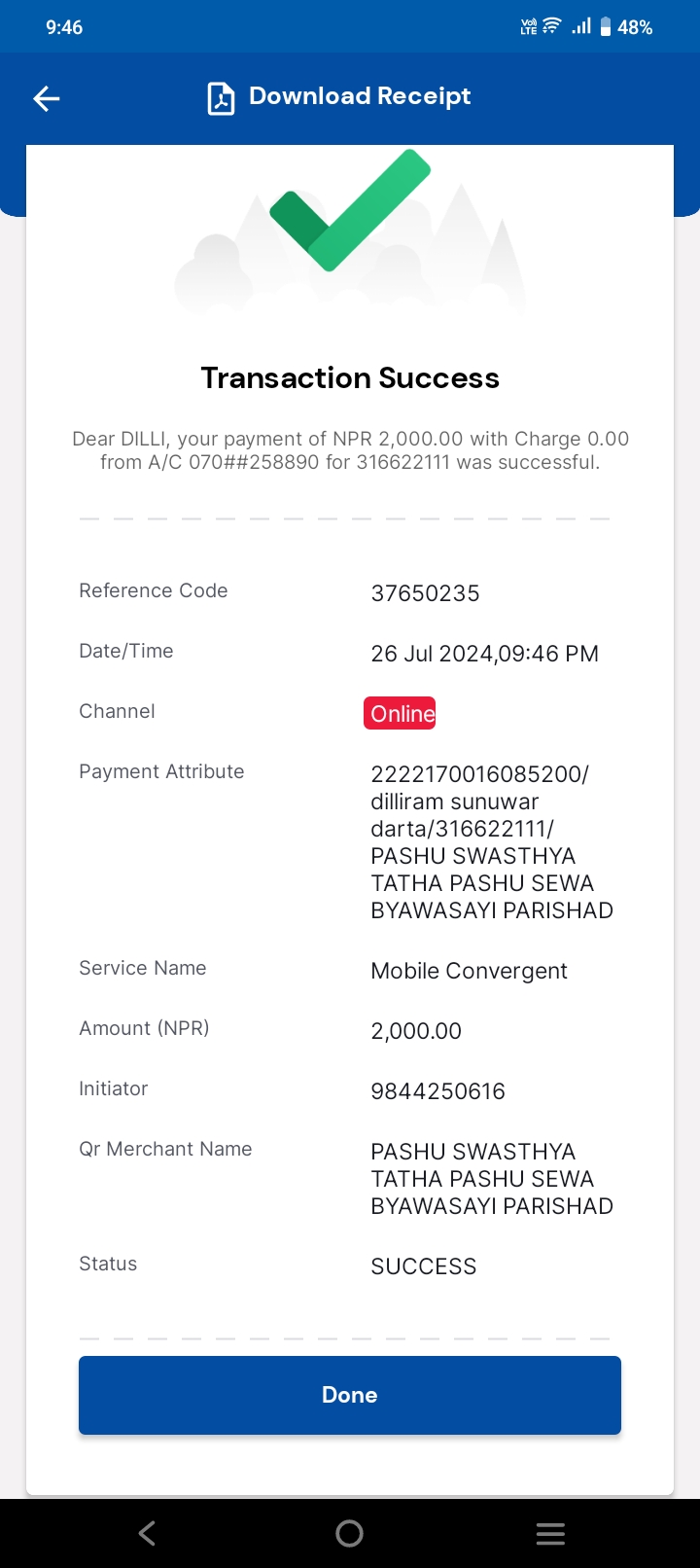Tap the Qr Merchant Name value
The width and height of the screenshot is (700, 1568).
pos(492,1179)
